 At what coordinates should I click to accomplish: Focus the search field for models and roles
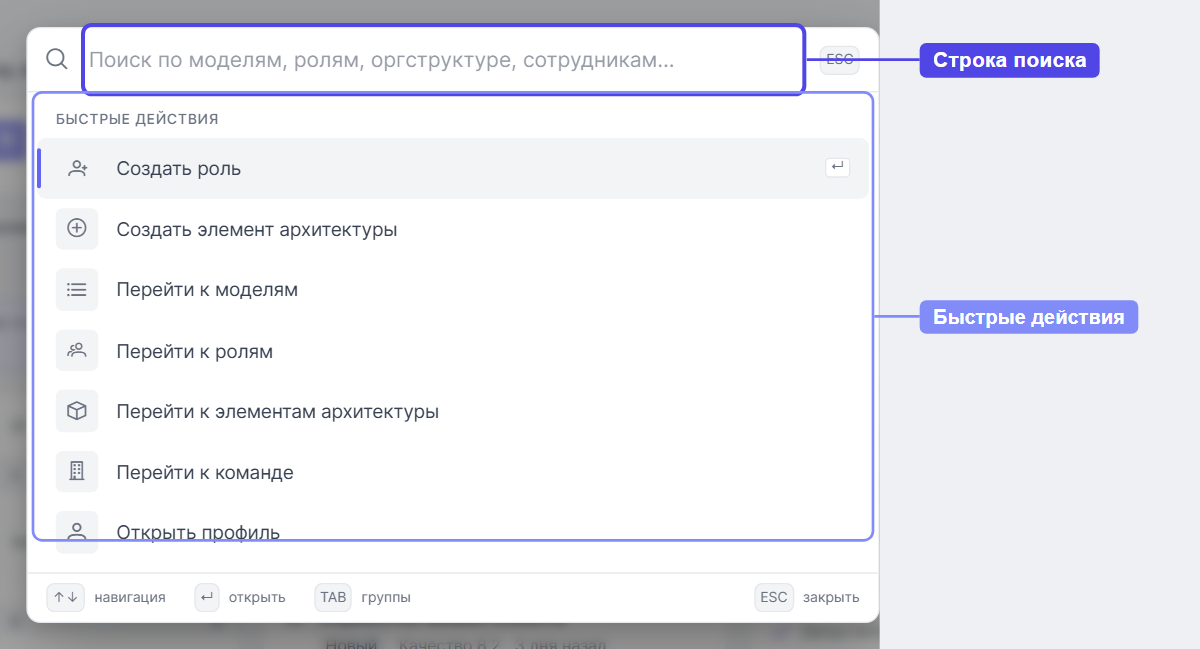tap(443, 60)
